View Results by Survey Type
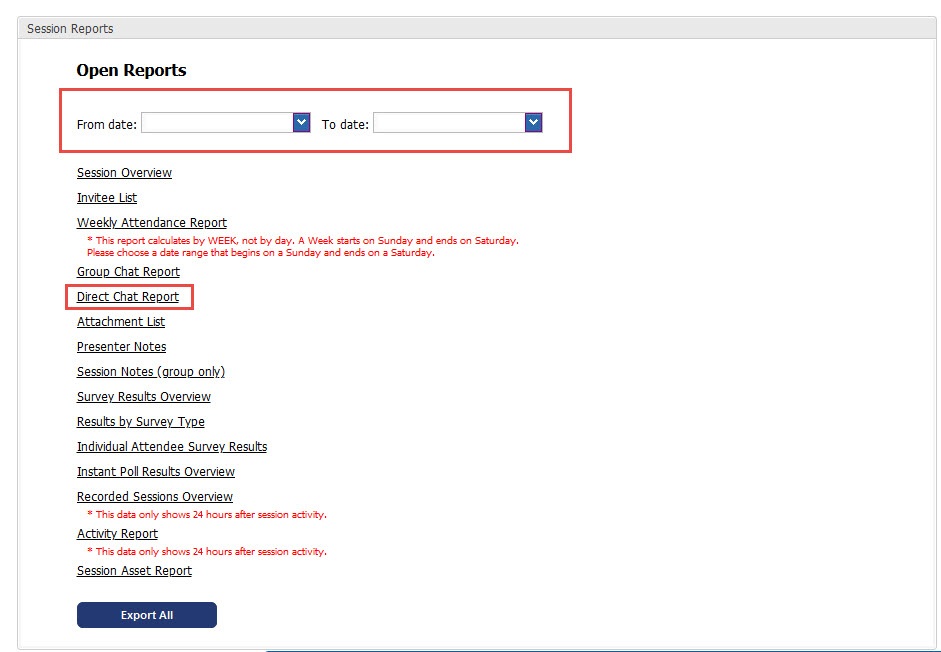The image size is (941, 652). (141, 422)
